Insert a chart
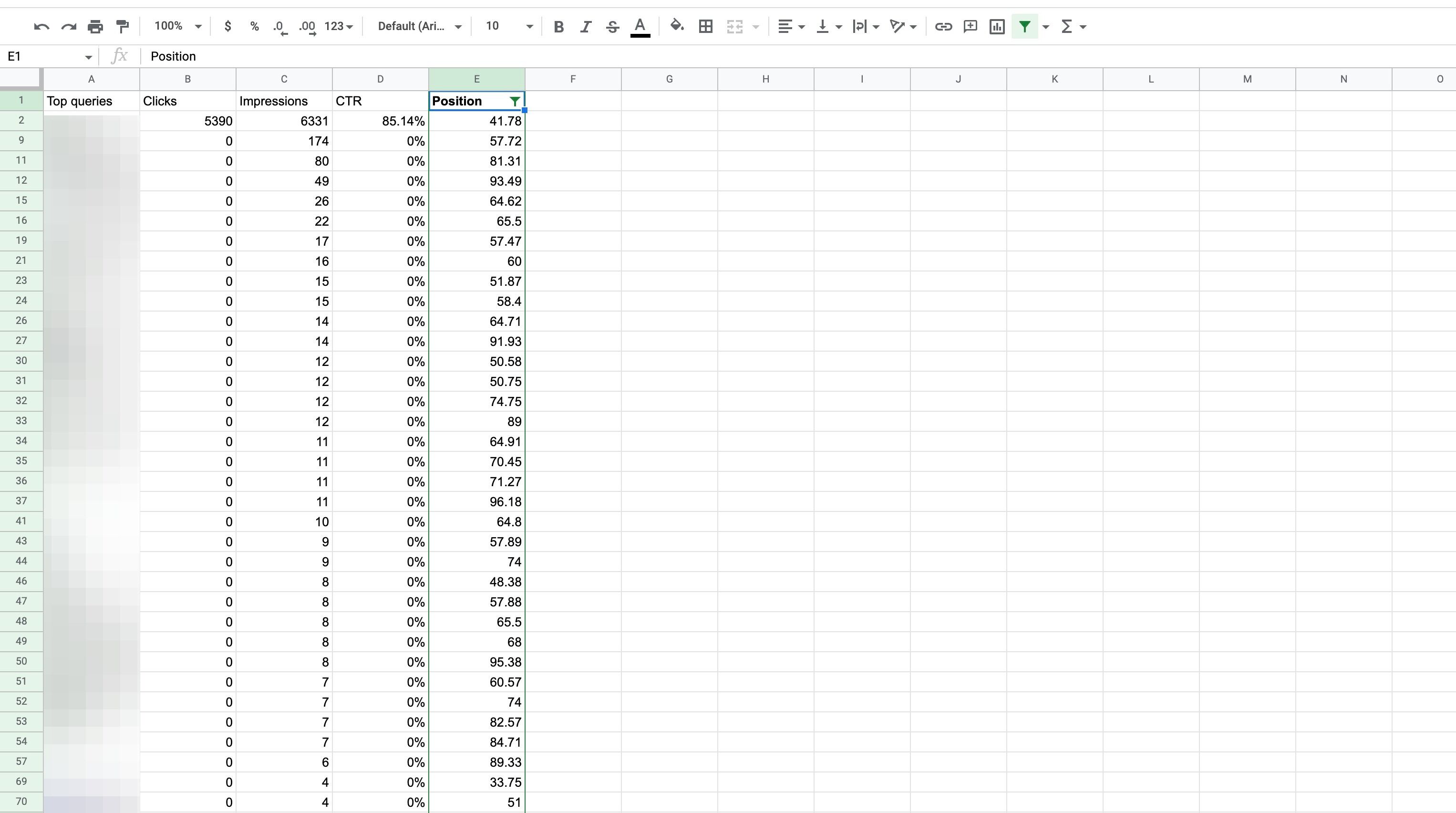The image size is (1456, 813). click(997, 27)
